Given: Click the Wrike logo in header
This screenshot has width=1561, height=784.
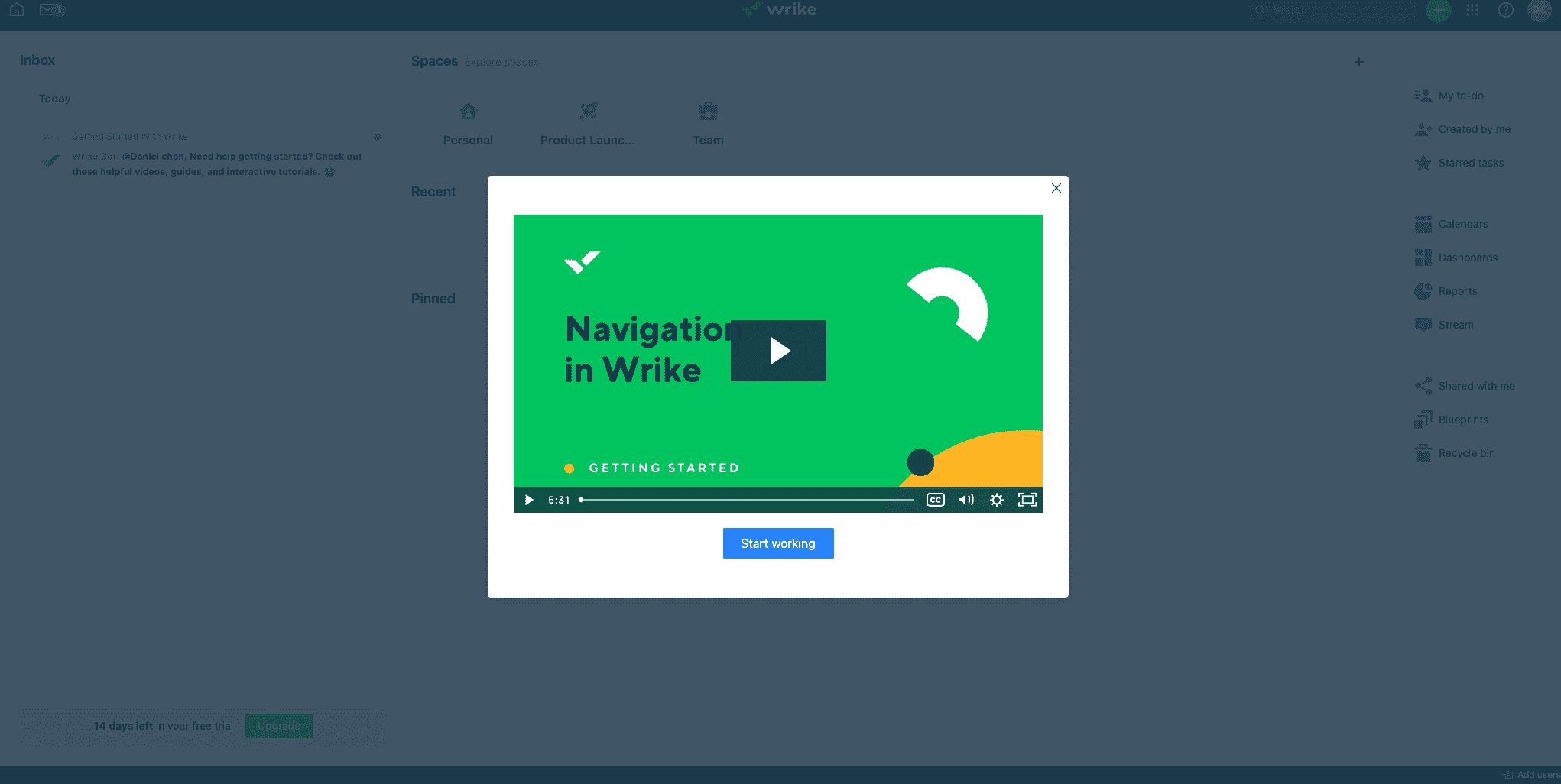Looking at the screenshot, I should (x=779, y=9).
